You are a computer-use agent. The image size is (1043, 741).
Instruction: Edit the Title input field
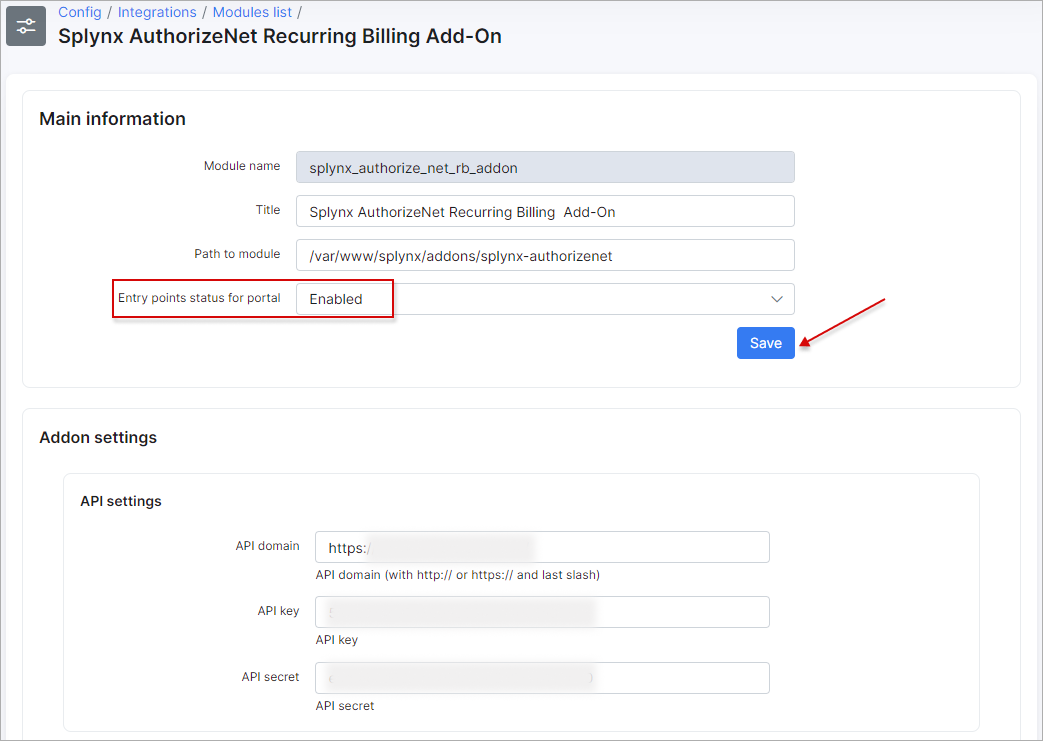545,212
